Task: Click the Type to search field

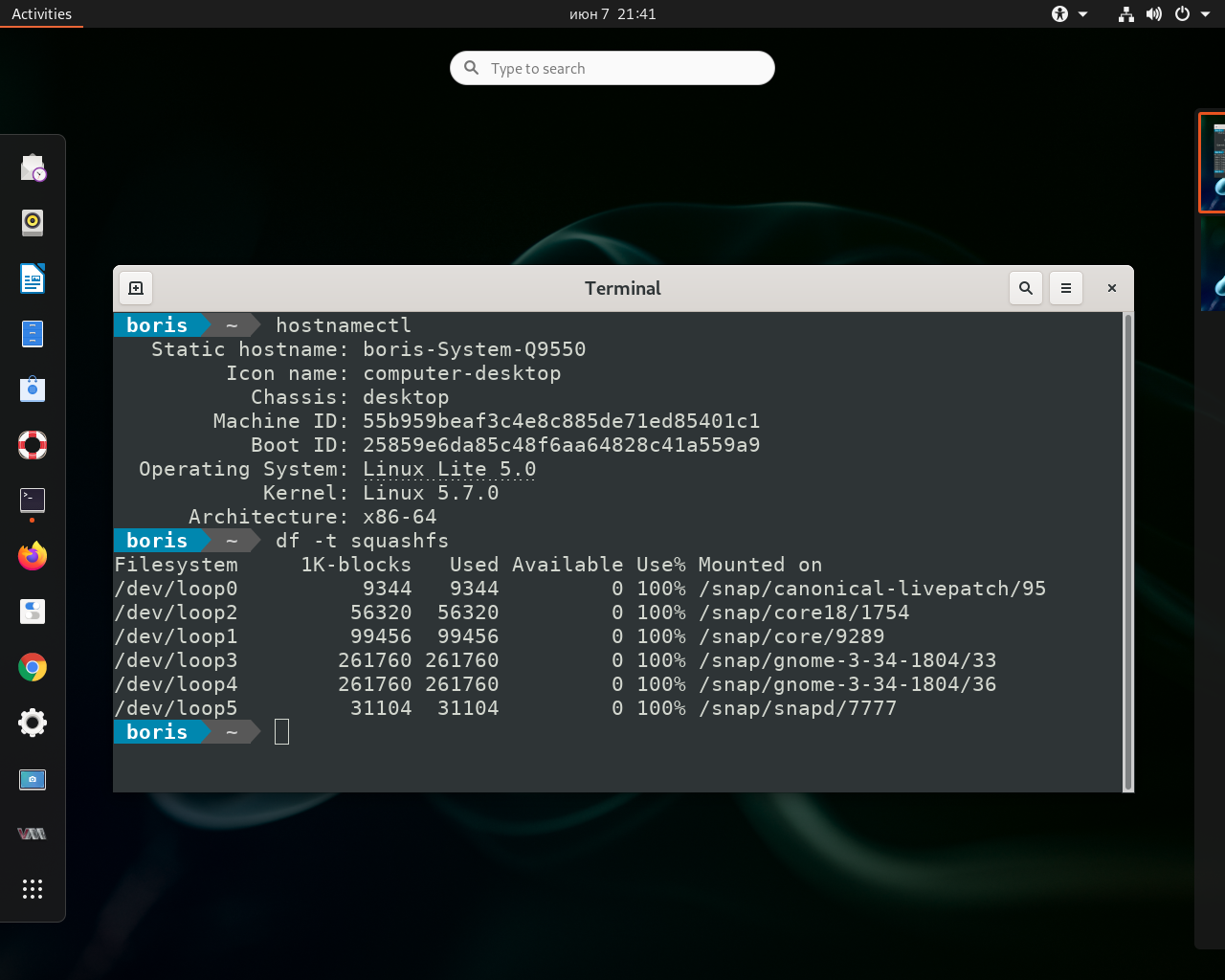Action: coord(612,67)
